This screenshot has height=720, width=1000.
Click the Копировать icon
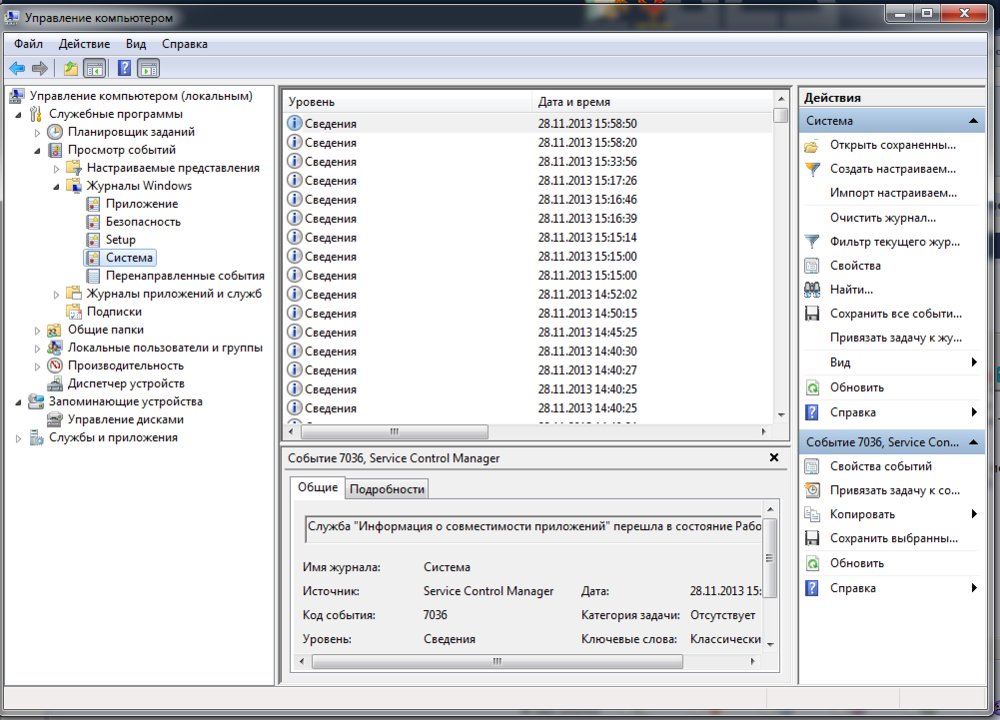(812, 514)
